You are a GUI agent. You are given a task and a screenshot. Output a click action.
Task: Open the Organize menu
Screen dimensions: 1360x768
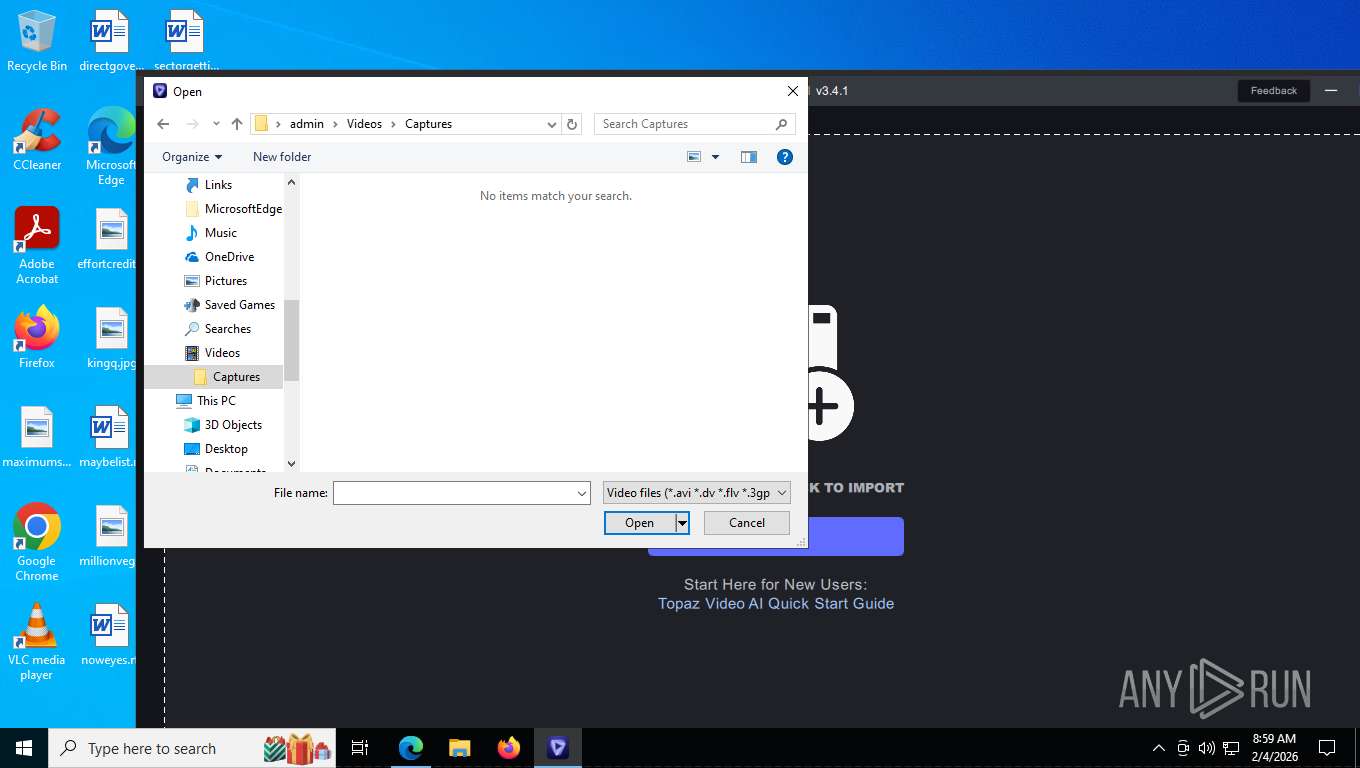tap(192, 157)
